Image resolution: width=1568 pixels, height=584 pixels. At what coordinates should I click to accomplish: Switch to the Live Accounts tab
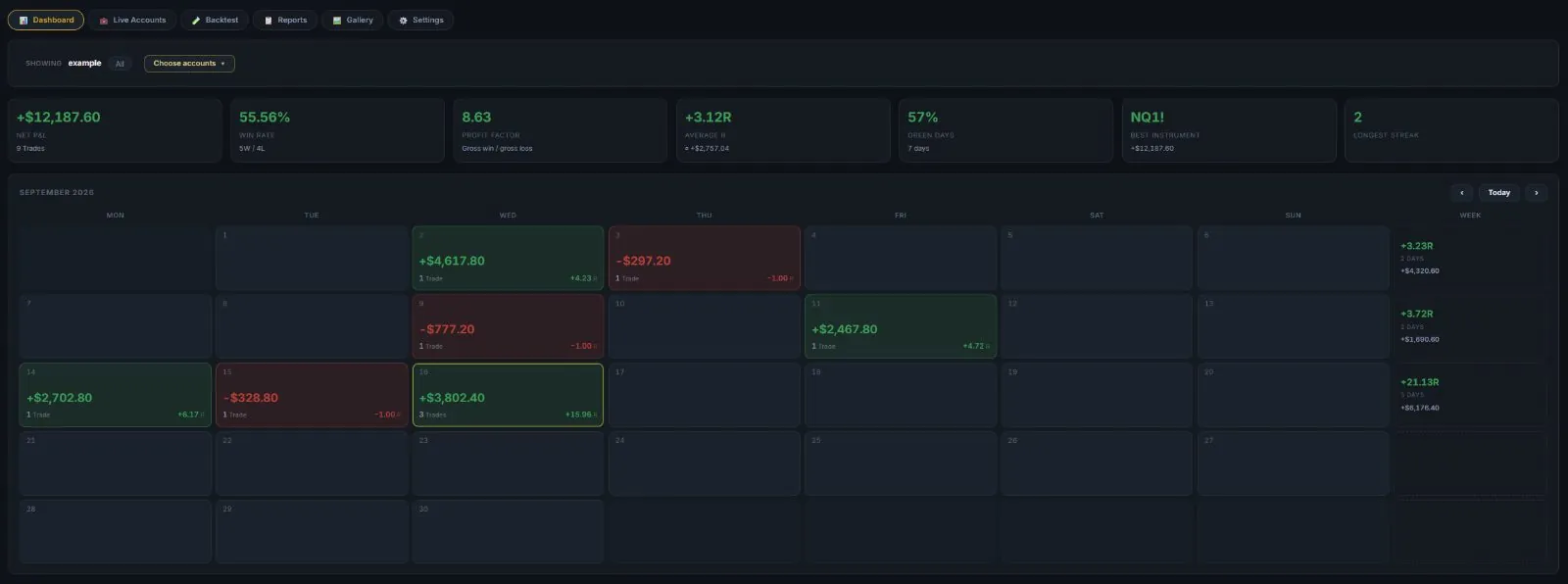click(132, 20)
